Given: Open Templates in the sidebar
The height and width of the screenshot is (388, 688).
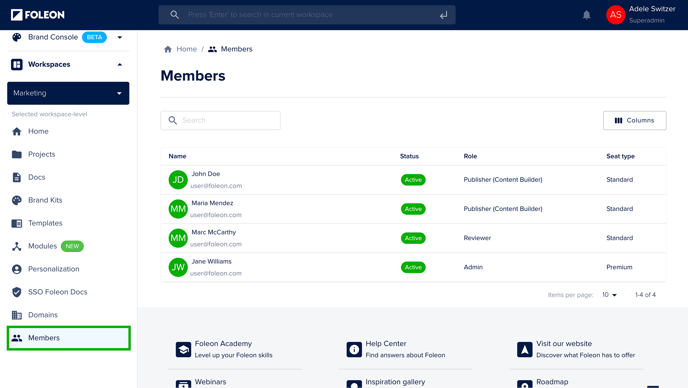Looking at the screenshot, I should click(x=45, y=223).
